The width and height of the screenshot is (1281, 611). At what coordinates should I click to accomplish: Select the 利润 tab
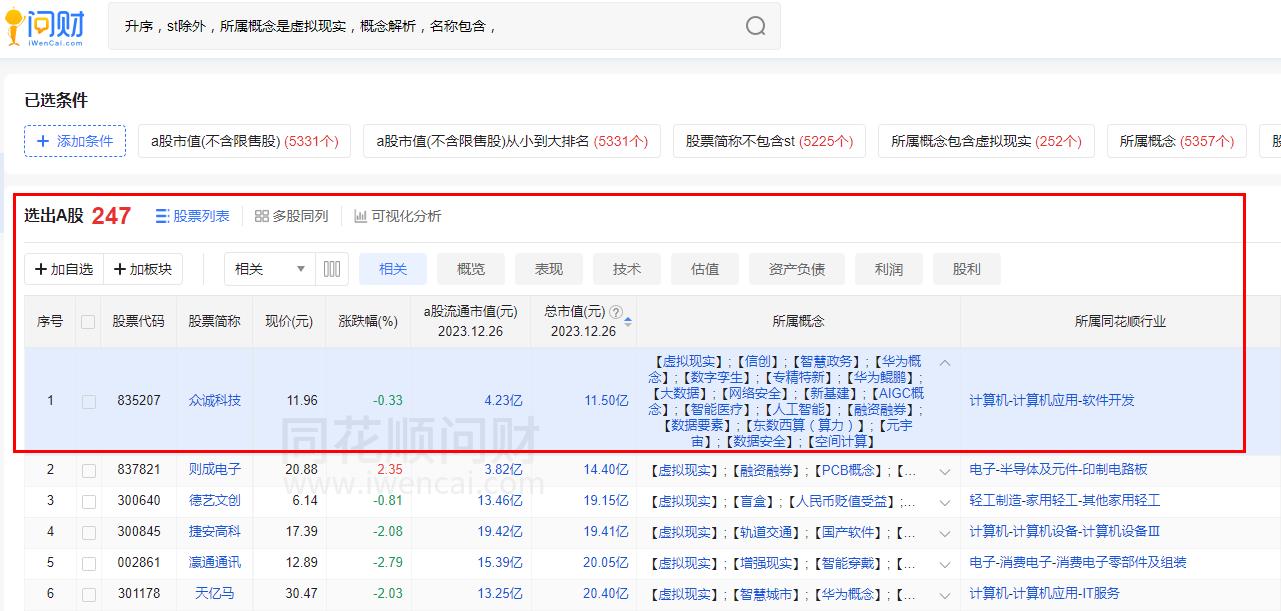(x=889, y=269)
